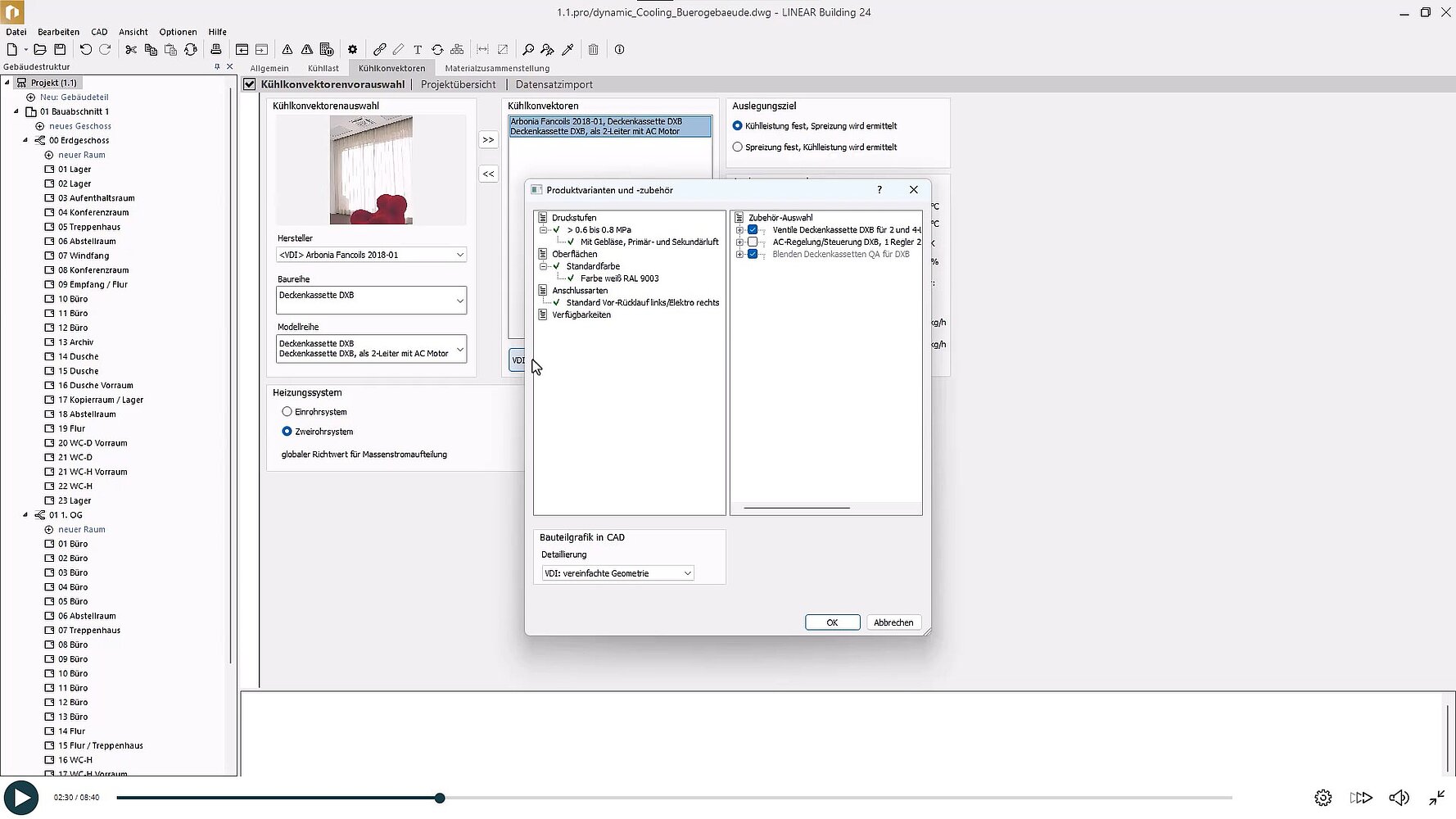The width and height of the screenshot is (1456, 819).
Task: Click the scissors Cut icon
Action: [x=131, y=50]
